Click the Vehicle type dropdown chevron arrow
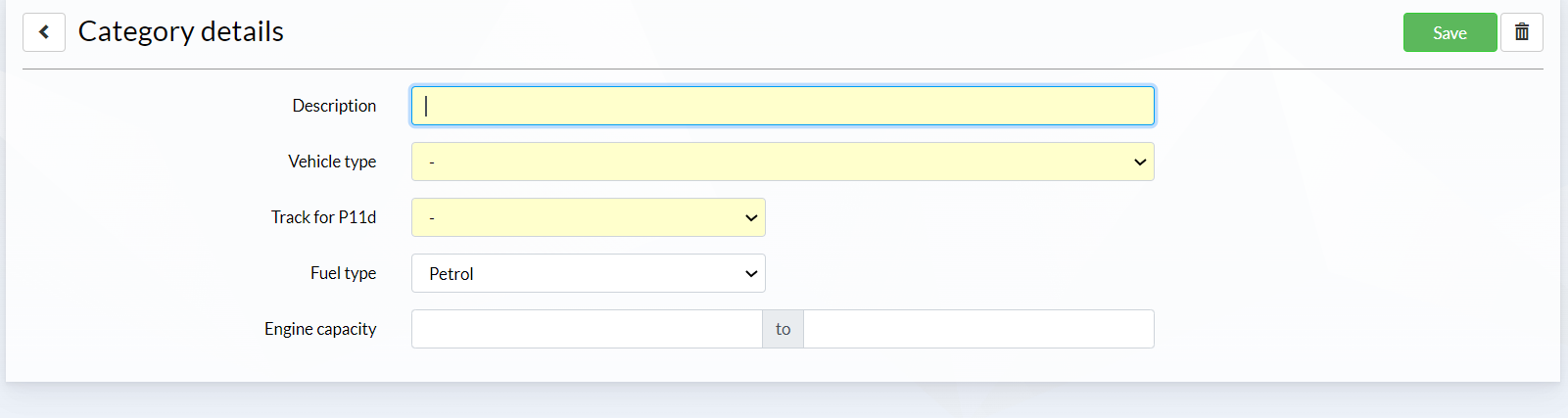This screenshot has width=1568, height=418. [x=1140, y=163]
